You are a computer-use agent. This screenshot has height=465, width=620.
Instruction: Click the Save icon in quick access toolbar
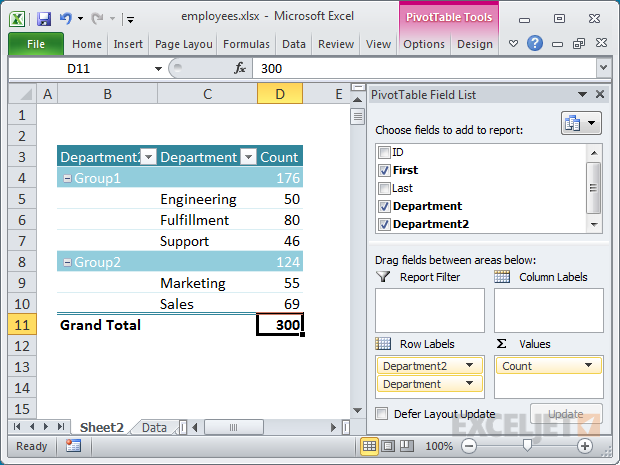click(43, 18)
